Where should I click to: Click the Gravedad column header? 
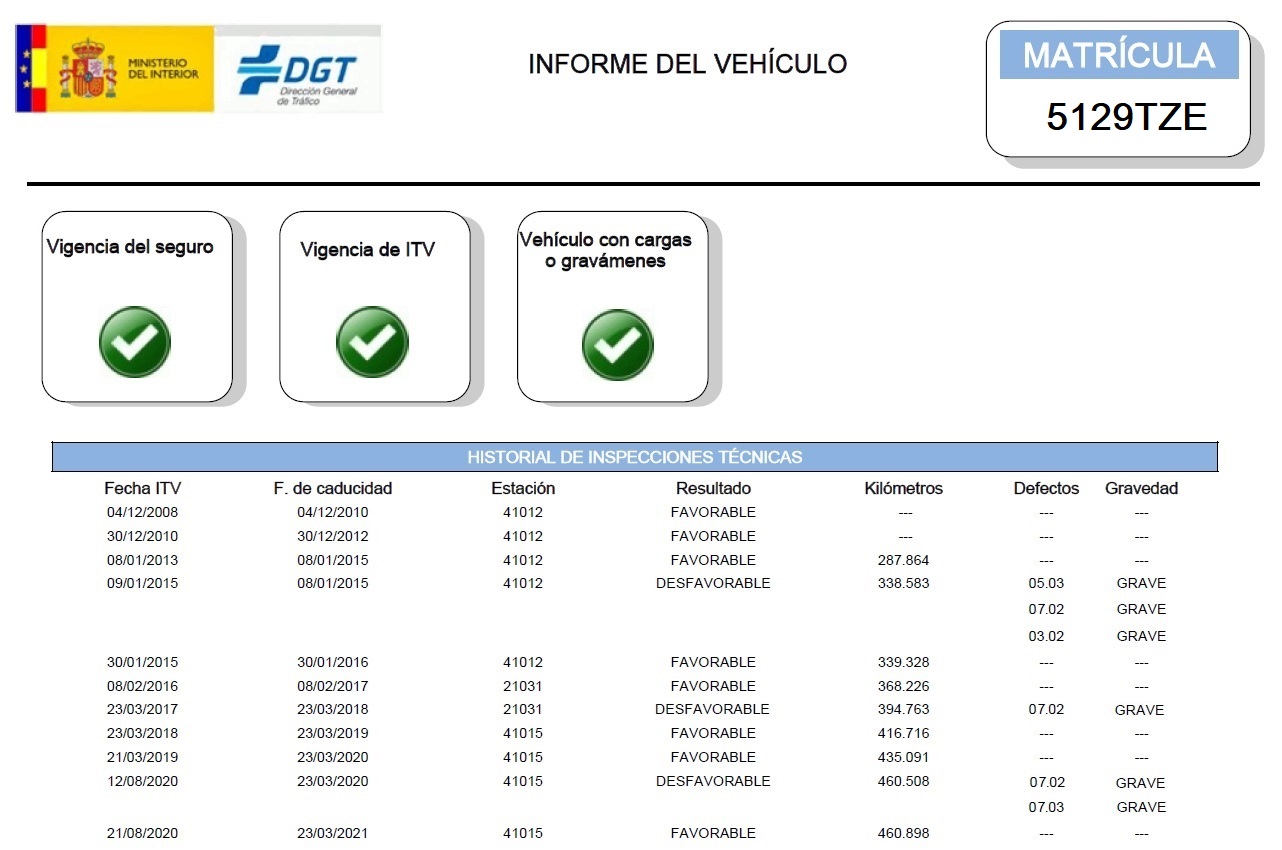coord(1141,489)
